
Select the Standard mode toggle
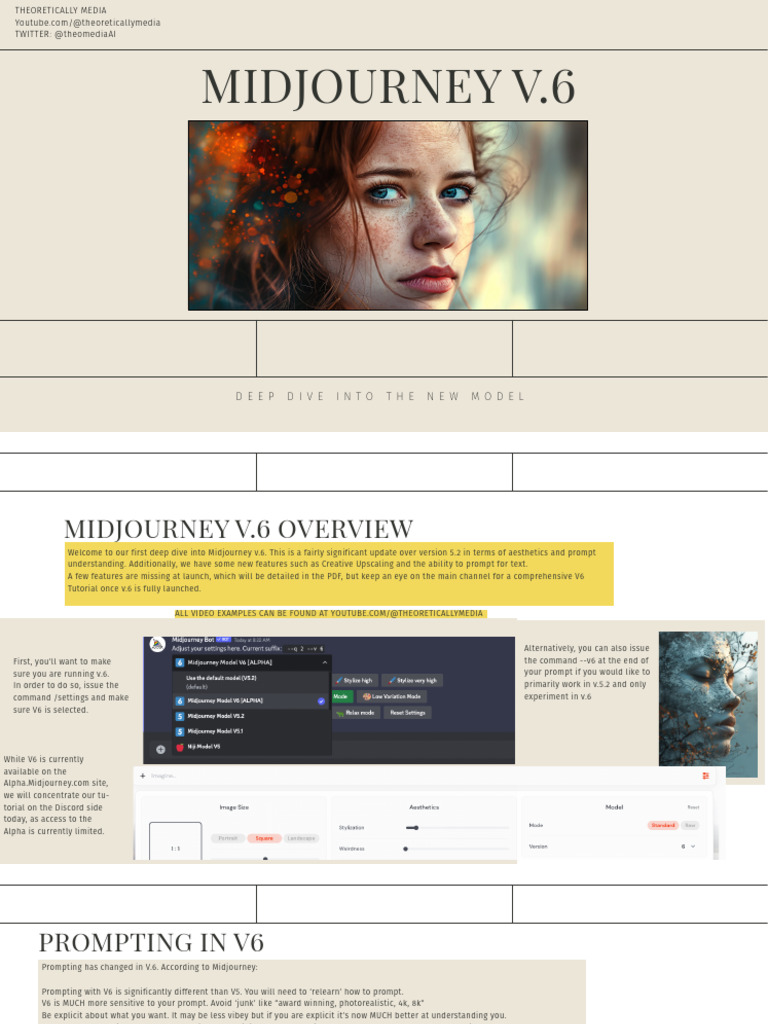(663, 825)
